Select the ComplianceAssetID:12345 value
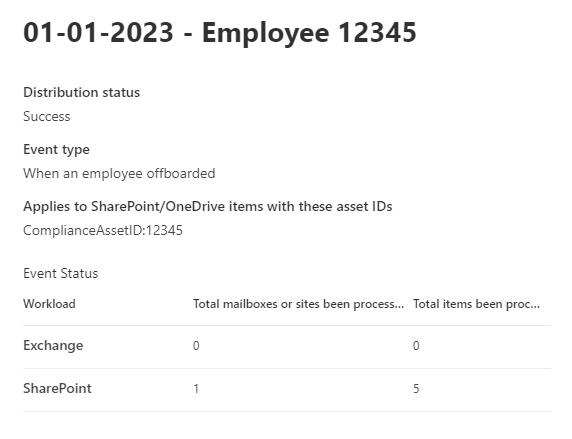This screenshot has height=439, width=572. click(x=103, y=231)
